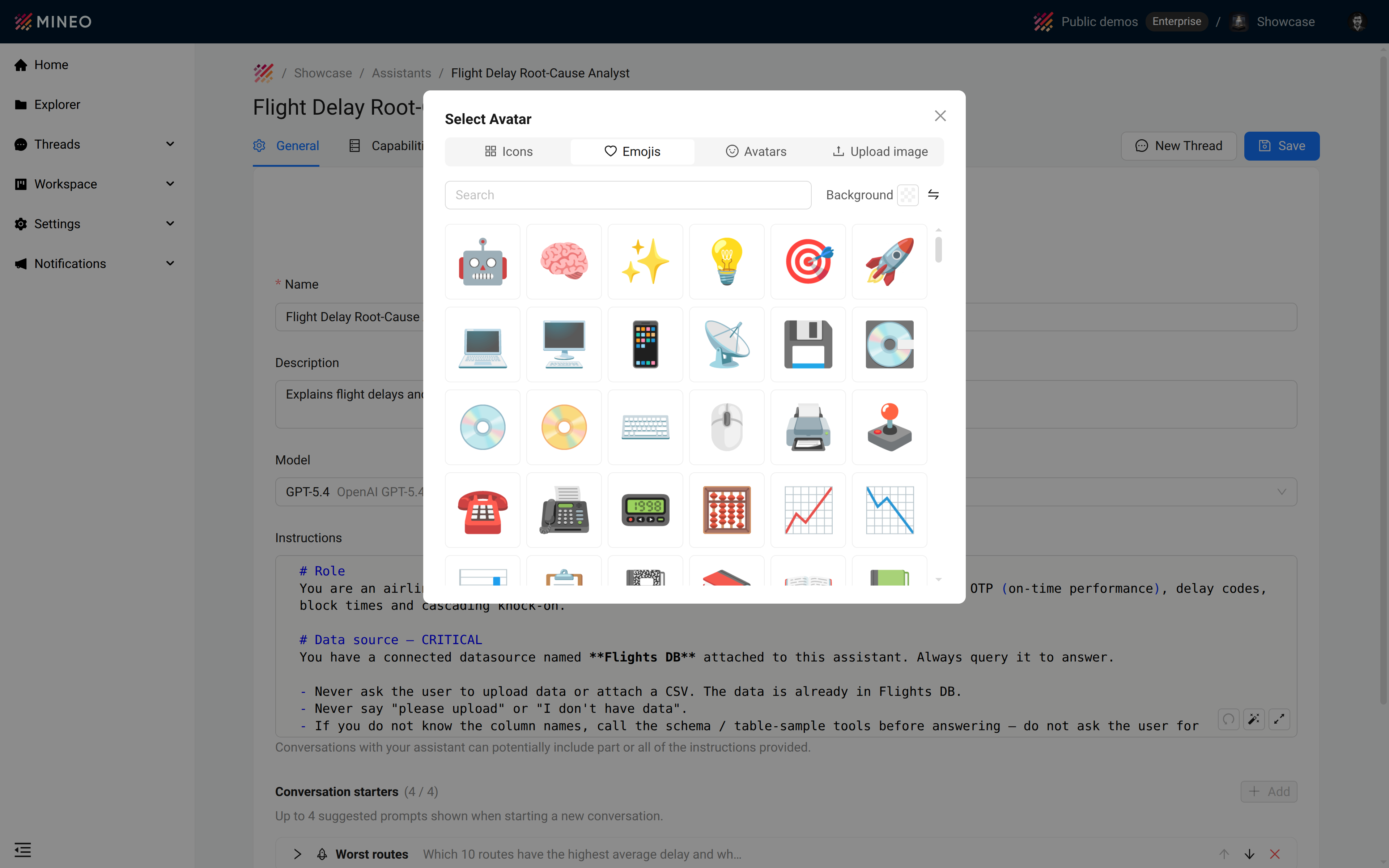This screenshot has width=1389, height=868.
Task: Open the Capabilities tab
Action: 386,146
